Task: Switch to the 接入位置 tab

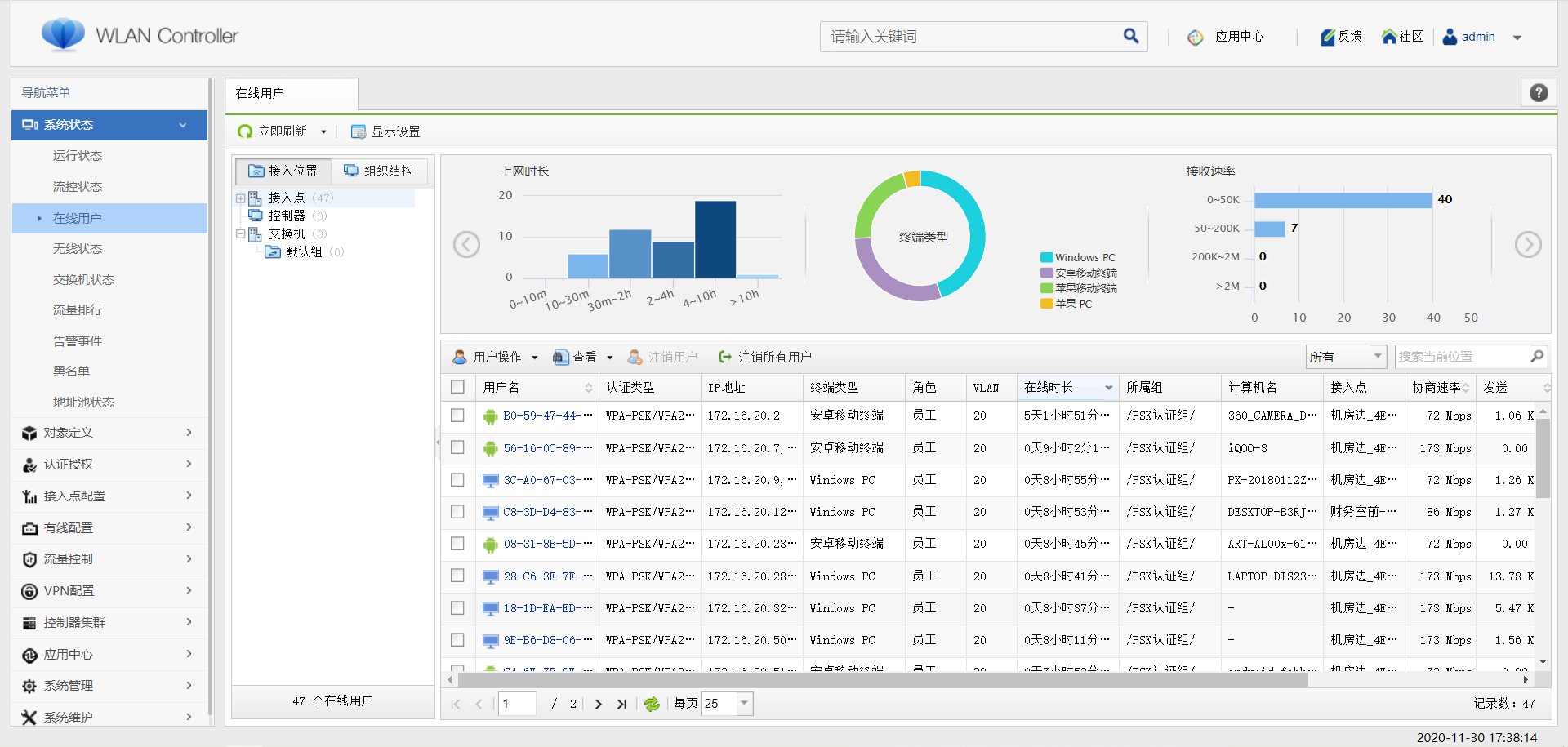Action: (283, 171)
